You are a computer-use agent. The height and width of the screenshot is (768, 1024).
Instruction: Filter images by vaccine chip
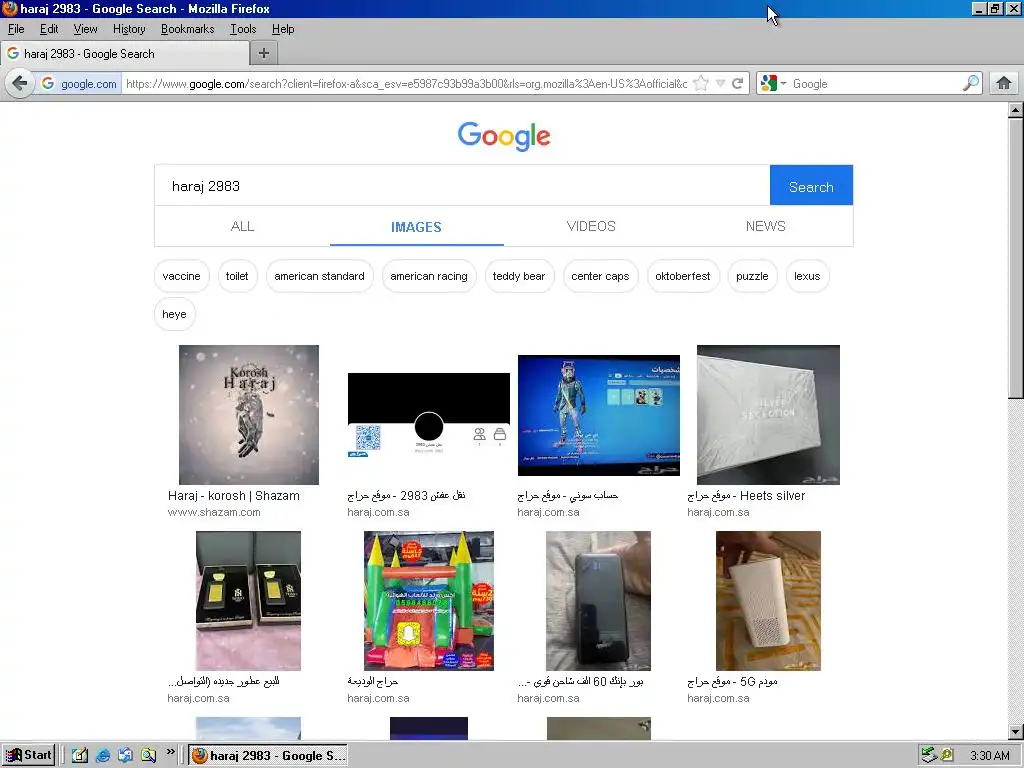click(x=182, y=276)
